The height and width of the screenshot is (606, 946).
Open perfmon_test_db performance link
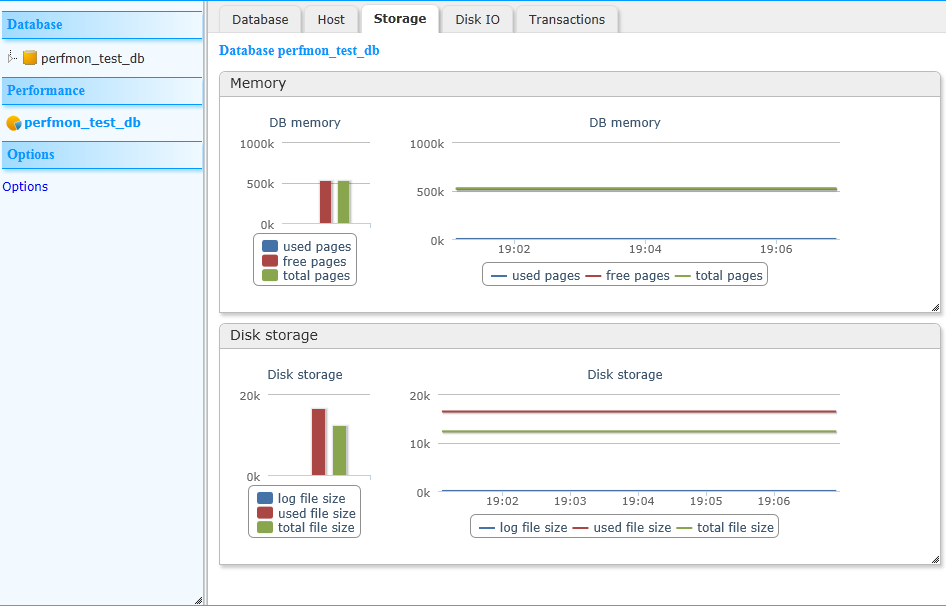[x=82, y=123]
